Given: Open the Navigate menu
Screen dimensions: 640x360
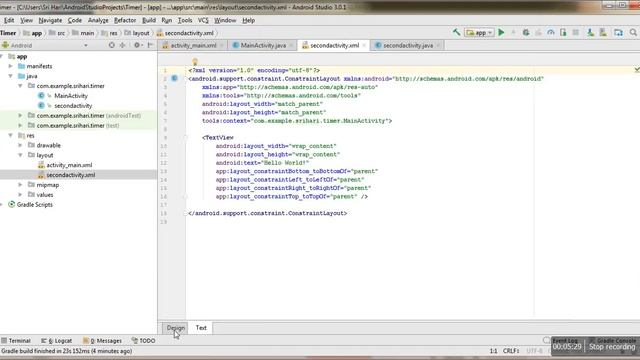Looking at the screenshot, I should [x=50, y=20].
